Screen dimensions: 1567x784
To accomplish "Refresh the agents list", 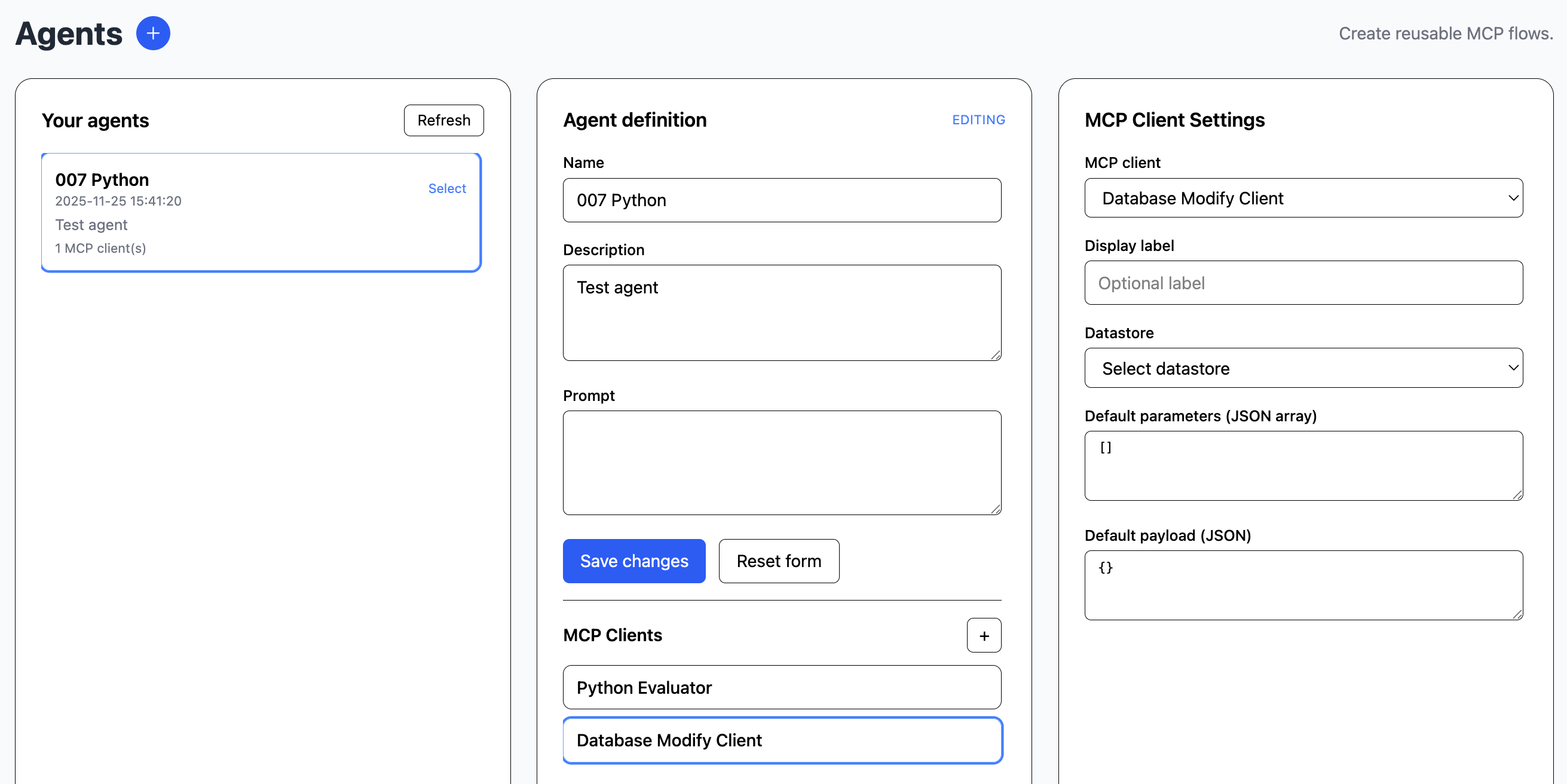I will 443,121.
